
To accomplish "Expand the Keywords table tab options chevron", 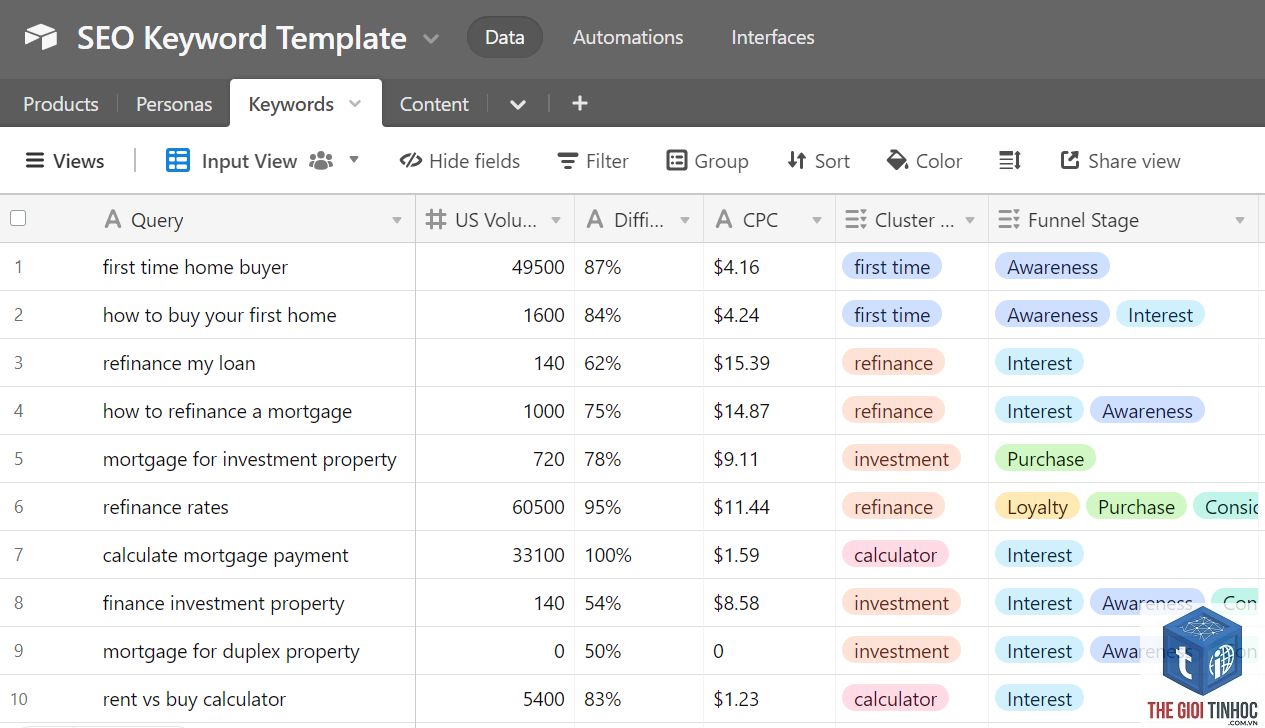I will click(x=355, y=104).
